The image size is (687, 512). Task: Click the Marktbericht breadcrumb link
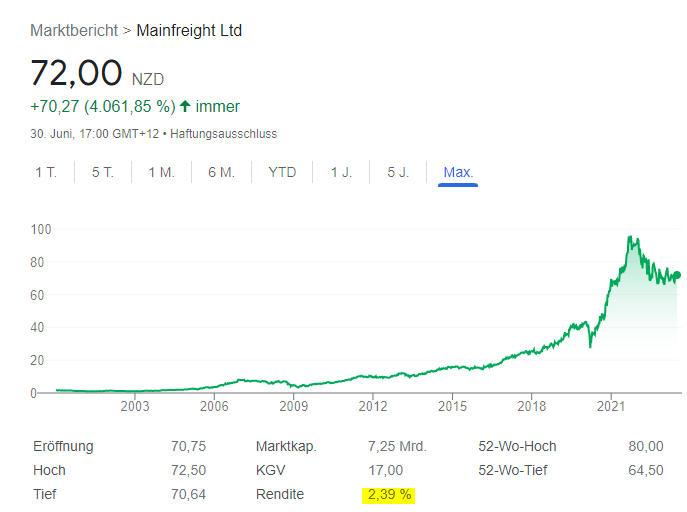point(74,30)
